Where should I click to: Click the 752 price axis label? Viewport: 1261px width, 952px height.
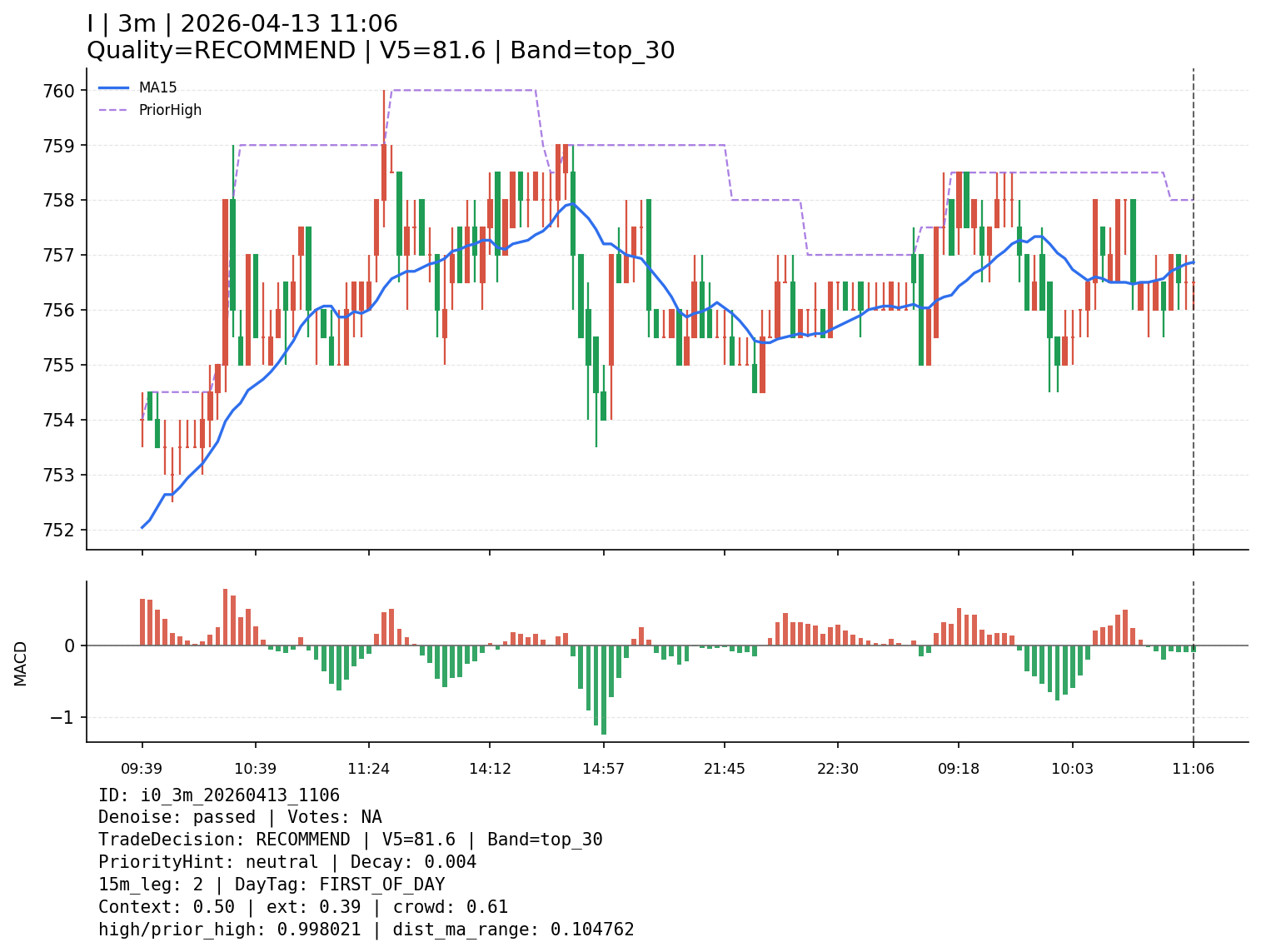pyautogui.click(x=58, y=531)
